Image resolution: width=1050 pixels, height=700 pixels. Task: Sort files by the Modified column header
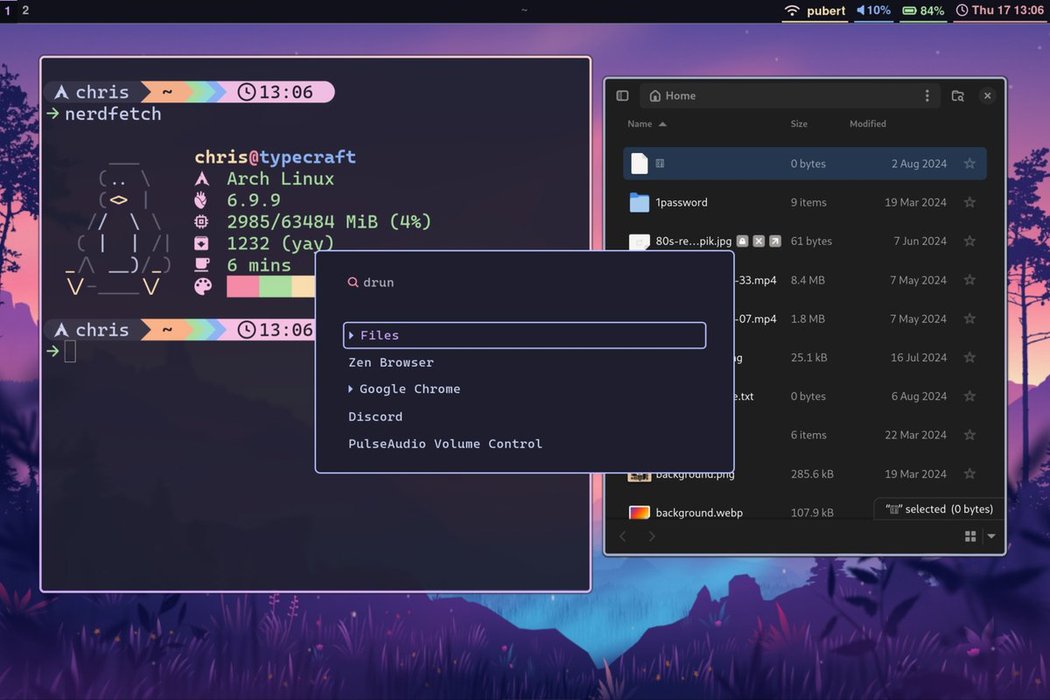click(x=868, y=124)
